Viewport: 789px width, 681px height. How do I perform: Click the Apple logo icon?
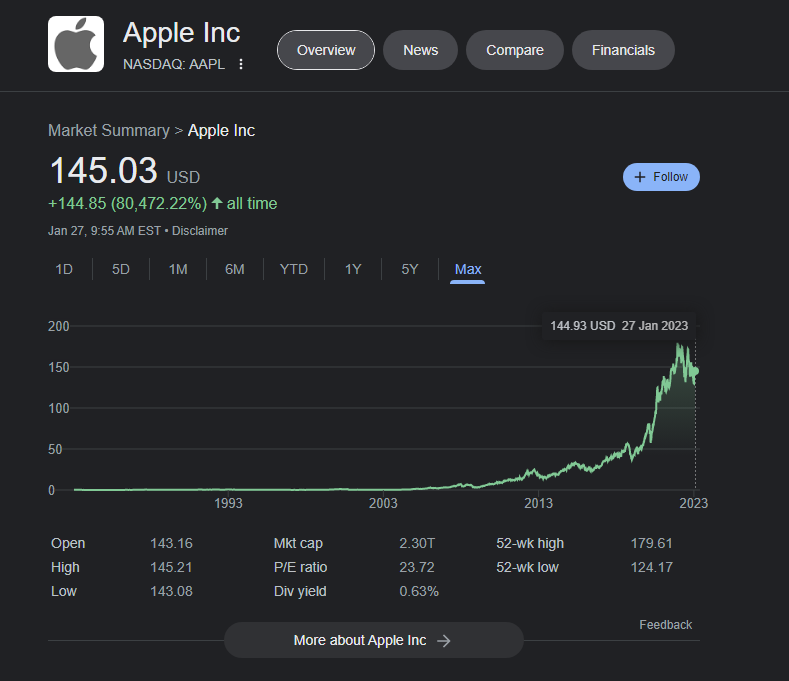[76, 44]
